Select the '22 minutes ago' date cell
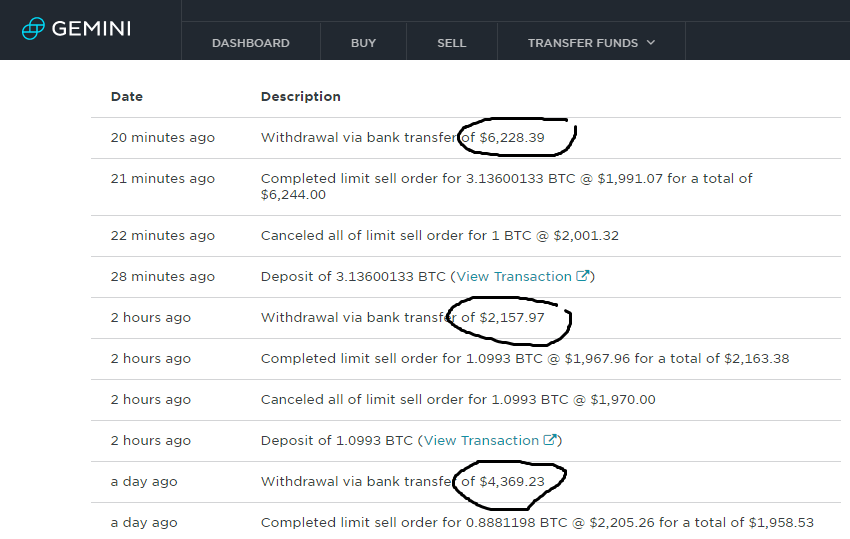This screenshot has width=850, height=539. pyautogui.click(x=163, y=236)
